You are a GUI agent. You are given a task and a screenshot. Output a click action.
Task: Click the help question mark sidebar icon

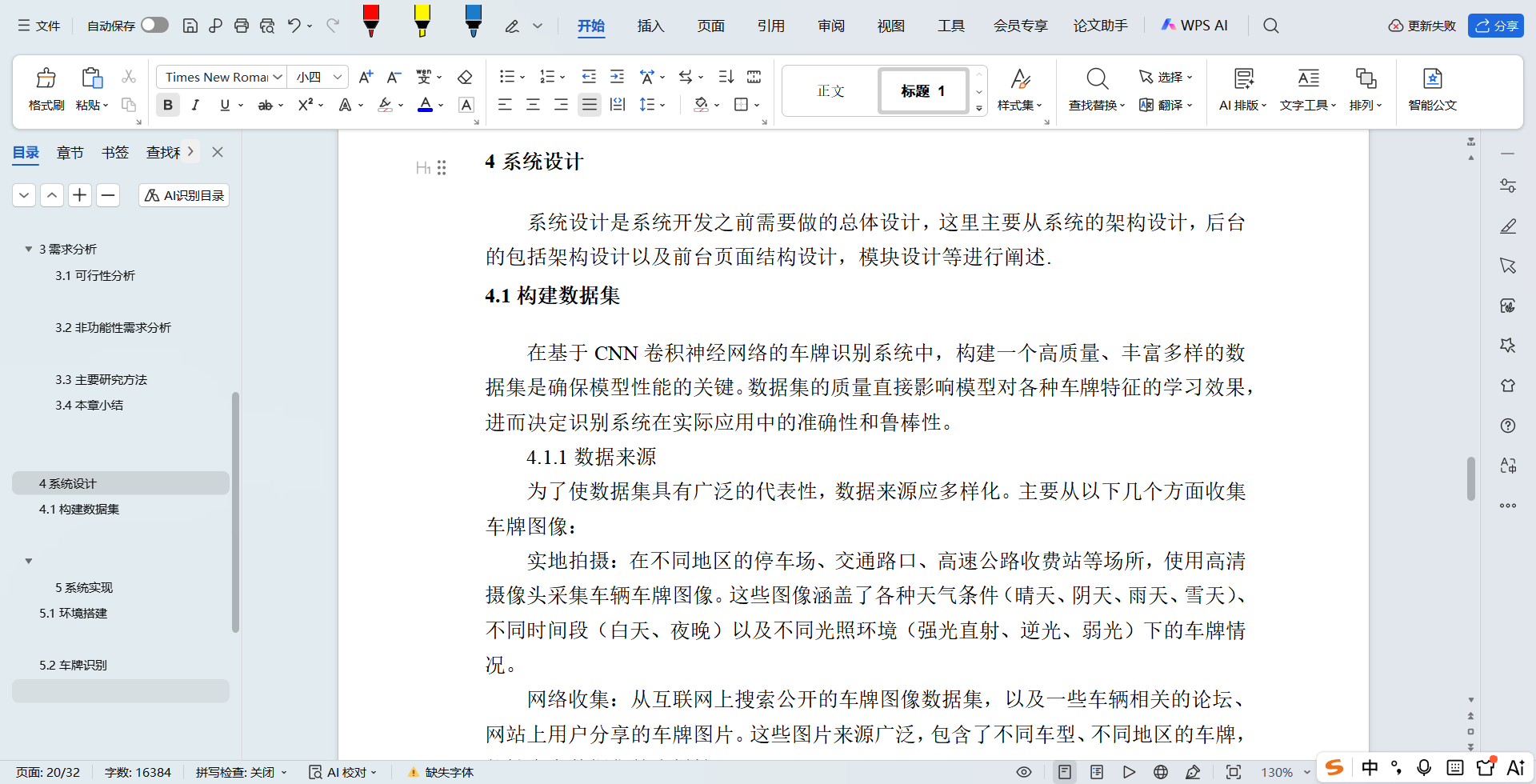pos(1508,426)
